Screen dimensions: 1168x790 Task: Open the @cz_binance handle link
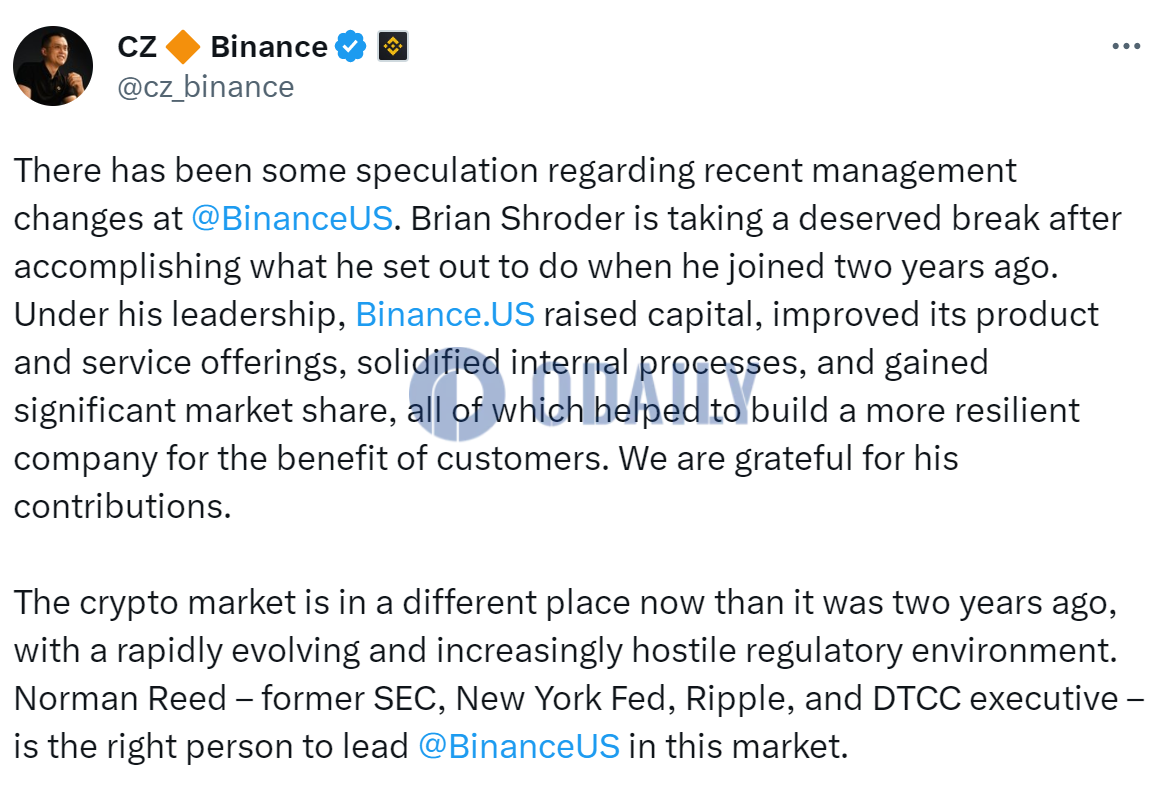206,88
